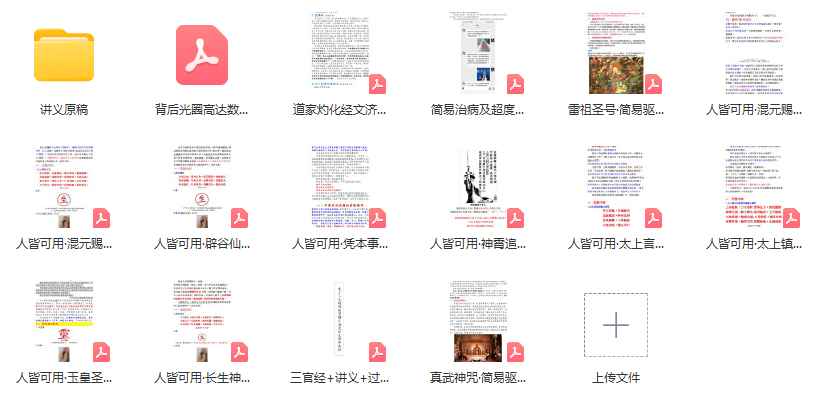
Task: Open the 人皆可用·太上言... PDF thumbnail
Action: pos(616,187)
